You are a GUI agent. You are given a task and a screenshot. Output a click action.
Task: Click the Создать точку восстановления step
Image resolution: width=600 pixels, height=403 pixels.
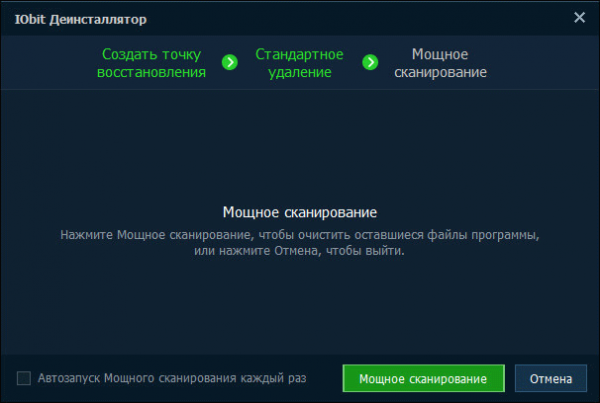(x=152, y=63)
